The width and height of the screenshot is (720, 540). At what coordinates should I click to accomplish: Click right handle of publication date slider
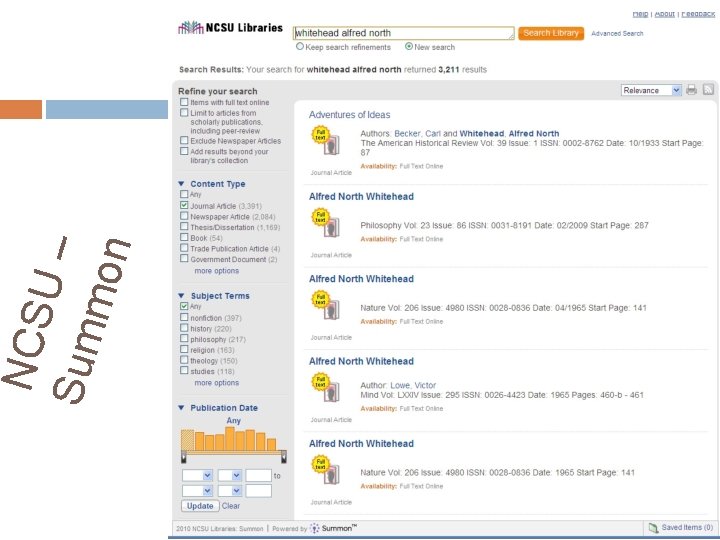click(x=284, y=457)
